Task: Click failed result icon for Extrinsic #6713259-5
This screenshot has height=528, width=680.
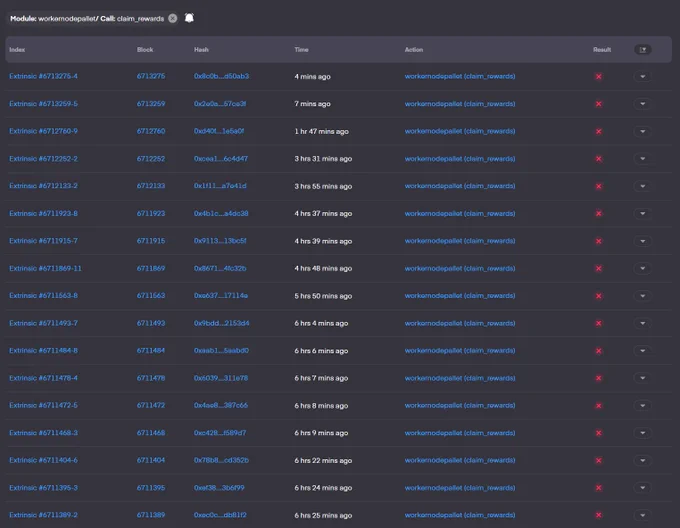Action: pyautogui.click(x=598, y=104)
